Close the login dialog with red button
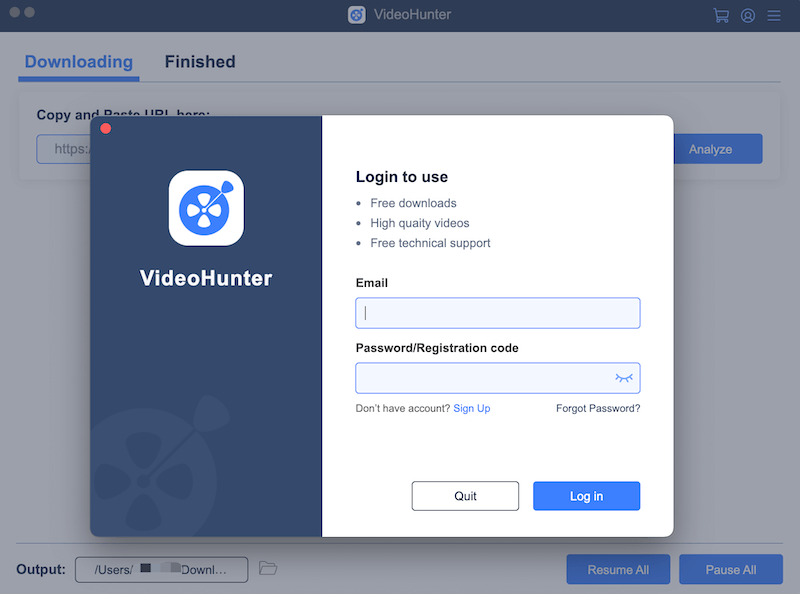This screenshot has height=594, width=800. pos(106,129)
